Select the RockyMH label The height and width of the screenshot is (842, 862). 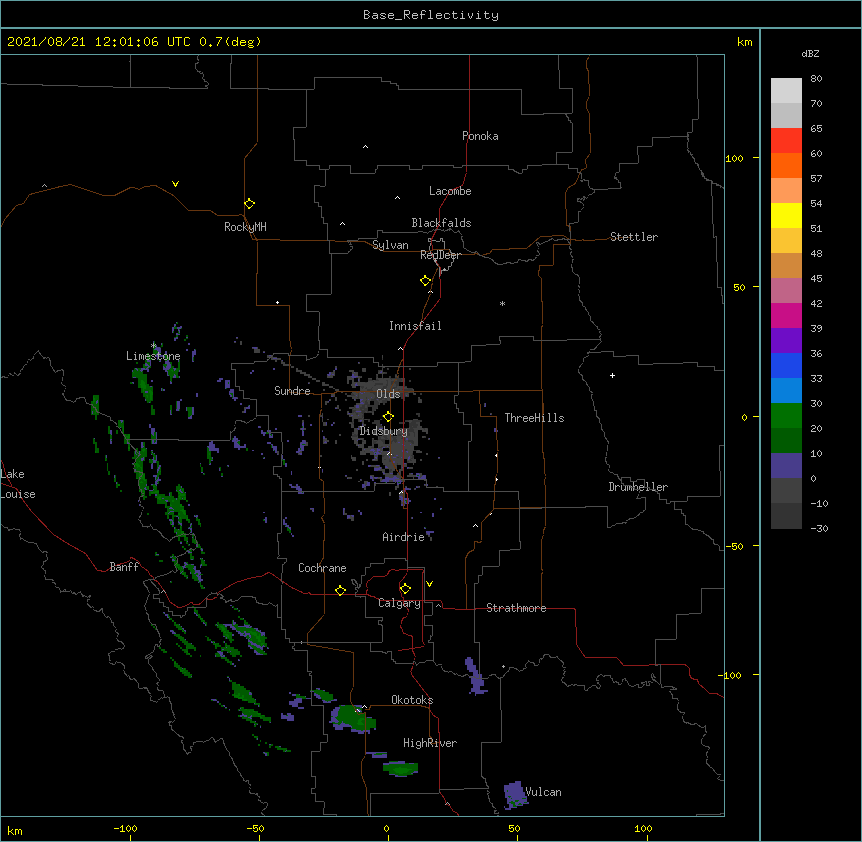(245, 226)
